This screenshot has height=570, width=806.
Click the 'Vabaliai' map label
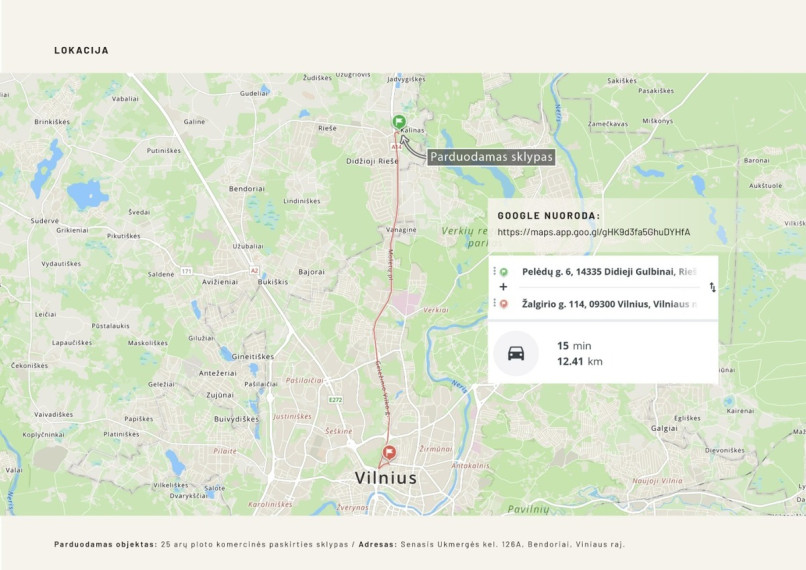[x=125, y=99]
